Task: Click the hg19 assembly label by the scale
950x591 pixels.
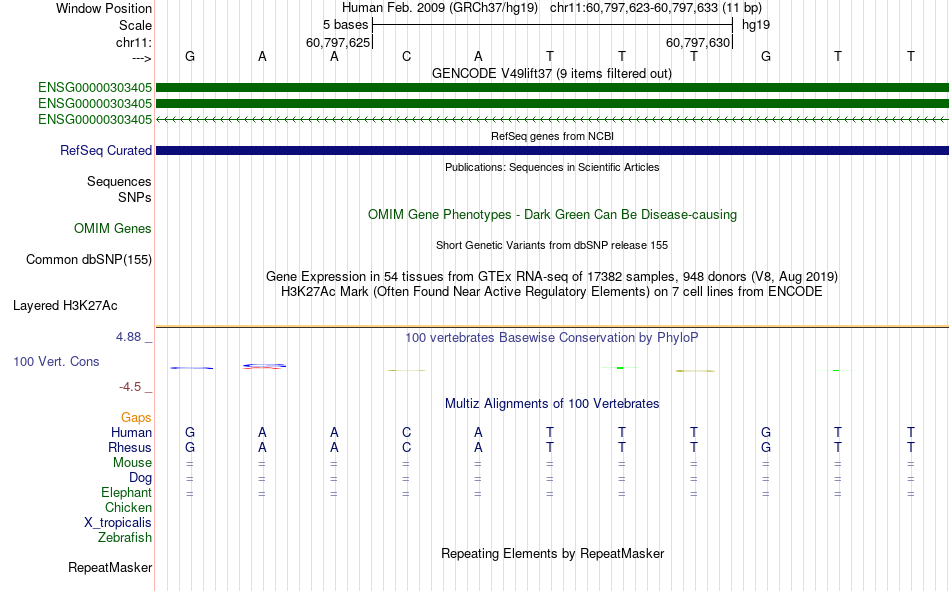Action: [x=756, y=25]
